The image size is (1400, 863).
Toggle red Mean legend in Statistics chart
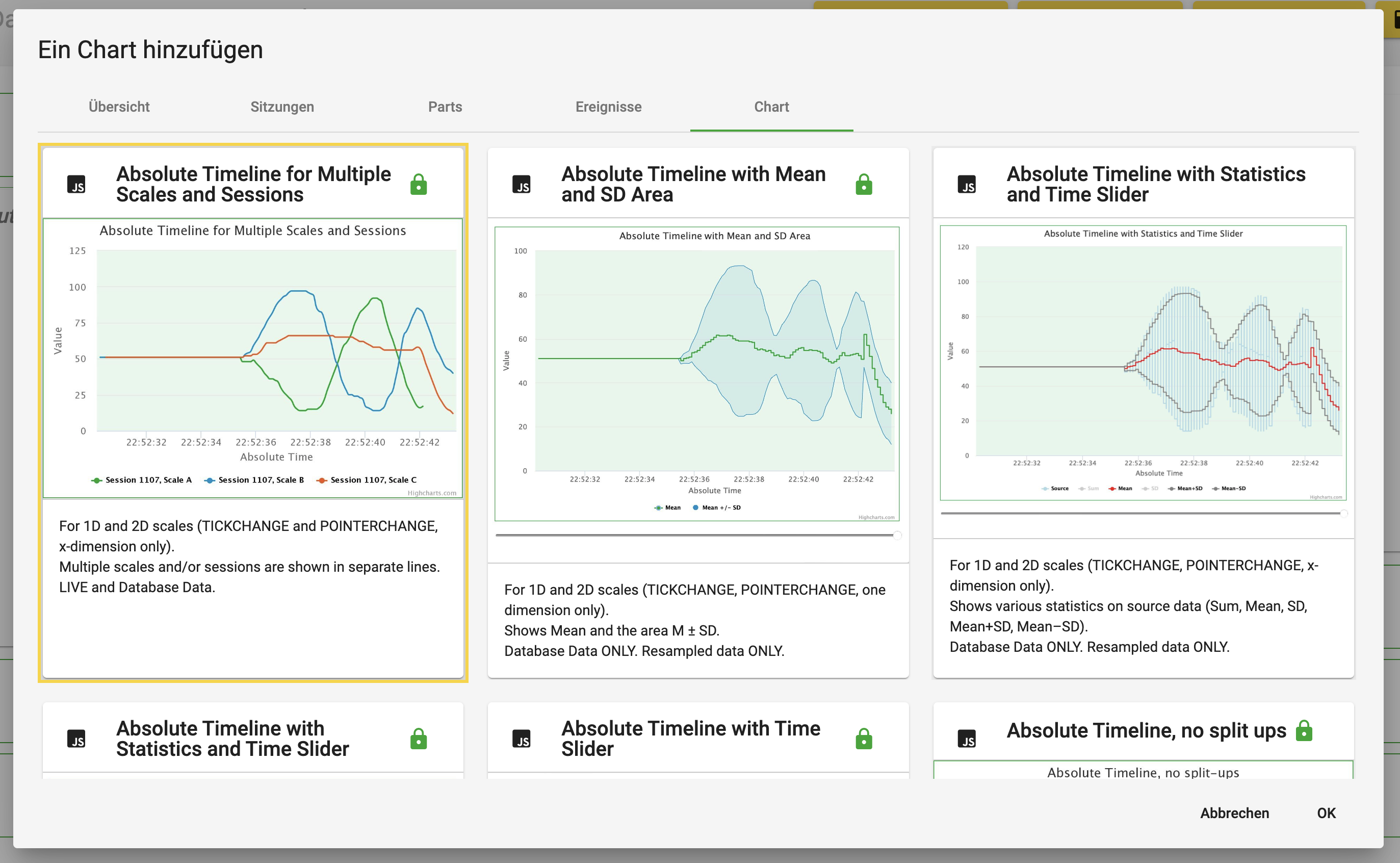pyautogui.click(x=1120, y=489)
